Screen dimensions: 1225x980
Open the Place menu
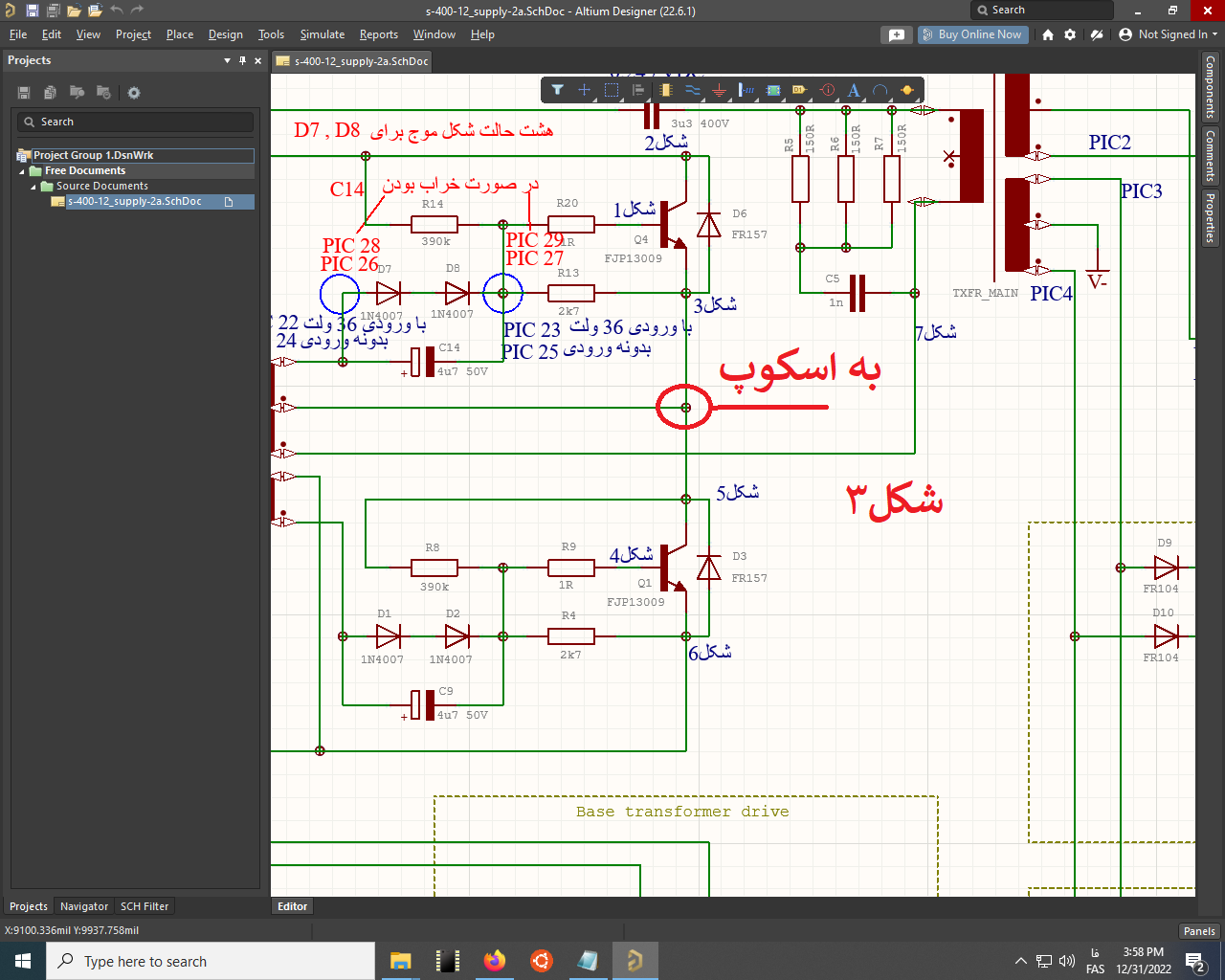pyautogui.click(x=180, y=34)
